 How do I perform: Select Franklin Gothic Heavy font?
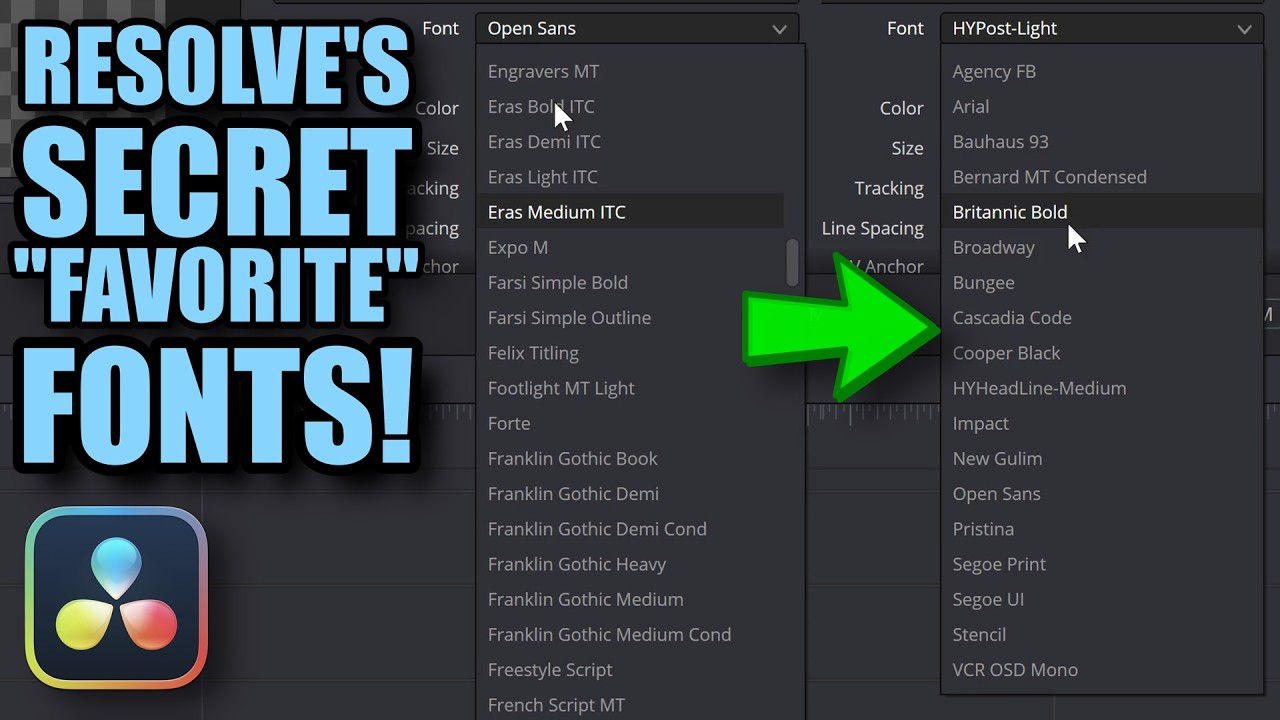click(x=577, y=564)
